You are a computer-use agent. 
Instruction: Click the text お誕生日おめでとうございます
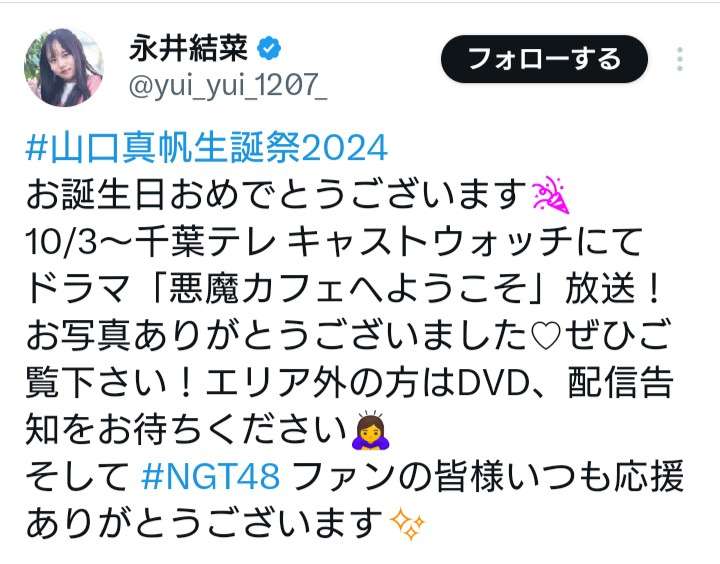[276, 195]
